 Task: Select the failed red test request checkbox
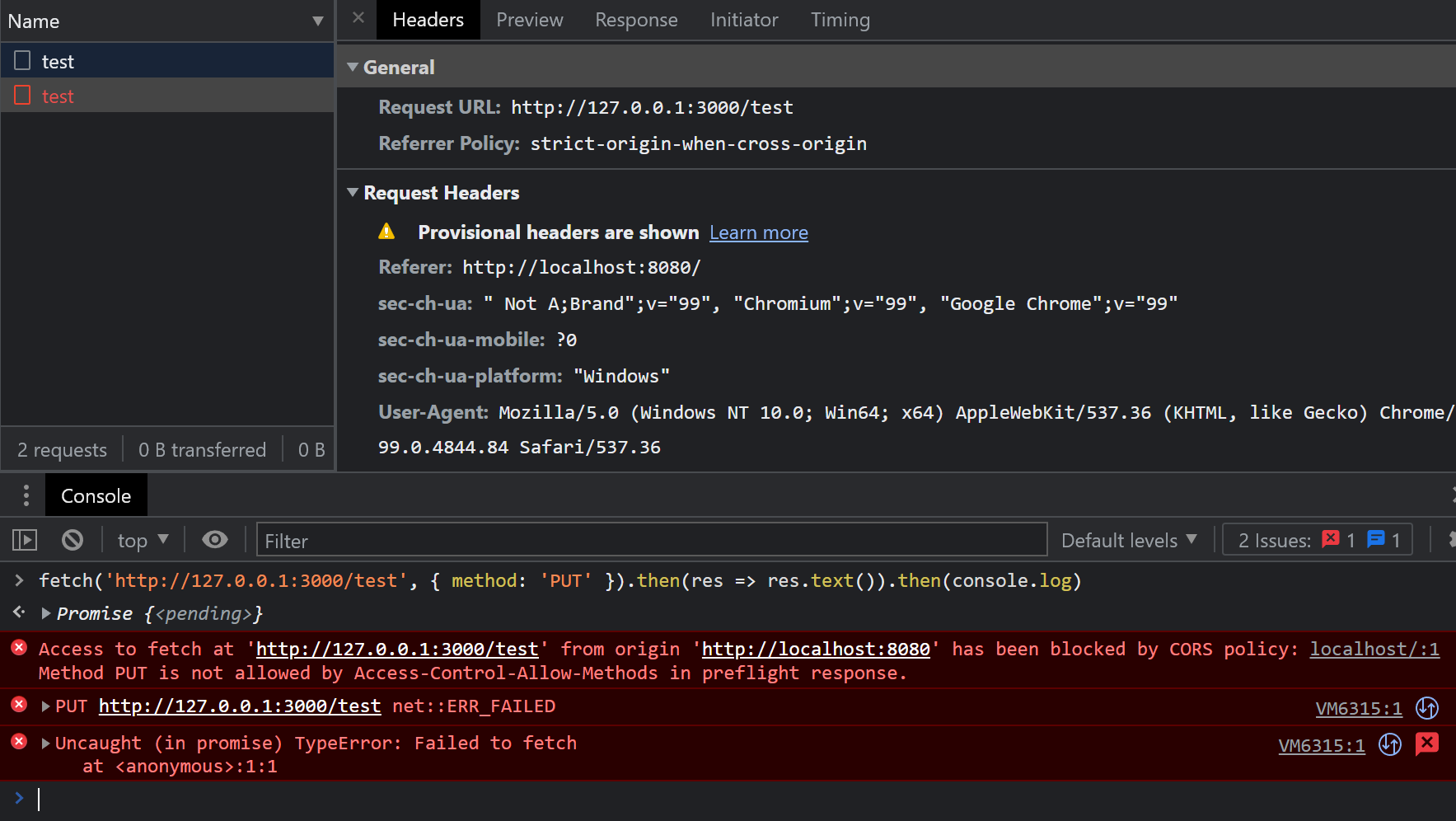click(23, 96)
